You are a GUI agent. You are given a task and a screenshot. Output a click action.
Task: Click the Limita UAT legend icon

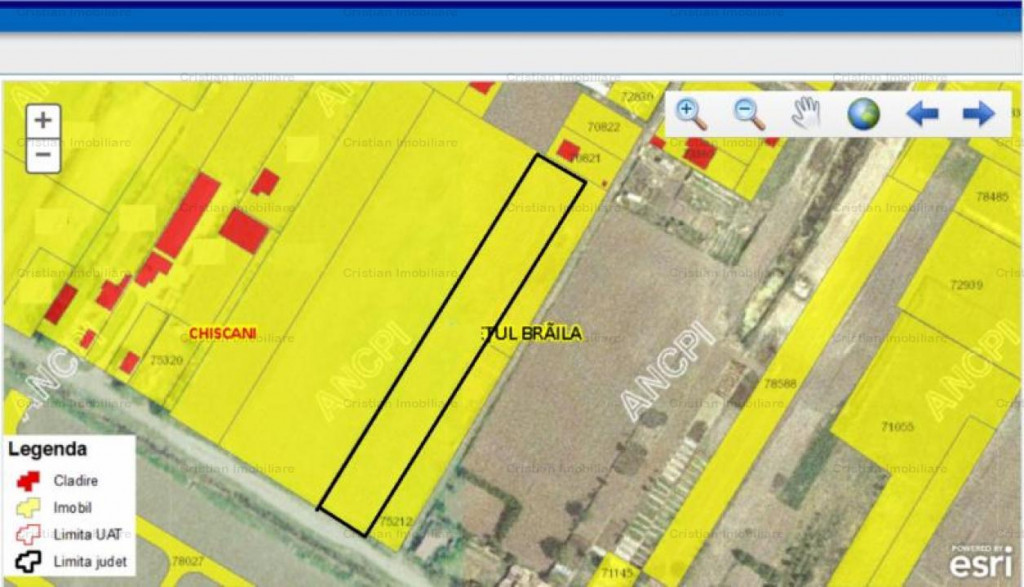coord(28,534)
